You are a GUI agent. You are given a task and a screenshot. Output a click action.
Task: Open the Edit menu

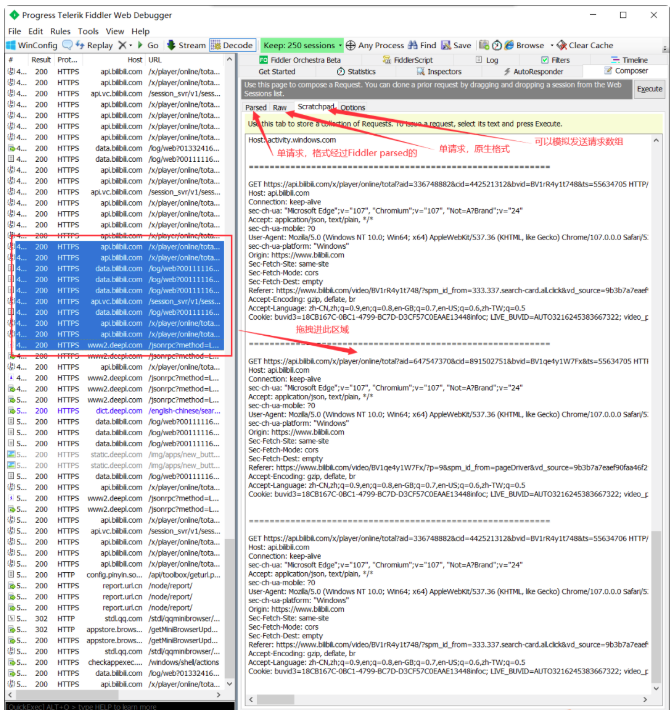coord(35,31)
